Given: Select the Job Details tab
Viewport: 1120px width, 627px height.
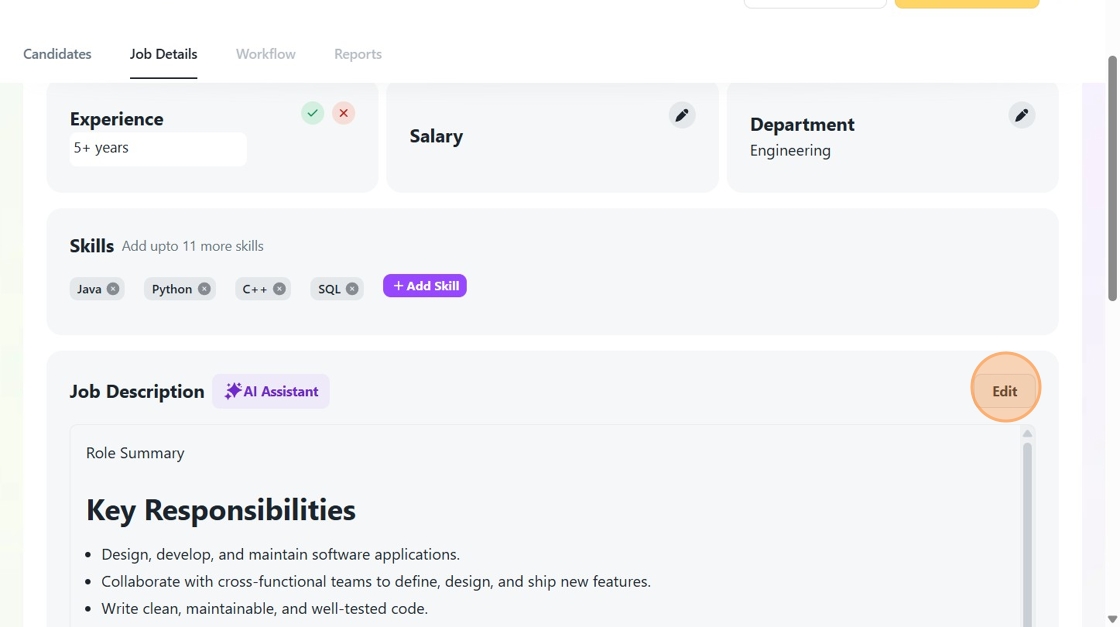Looking at the screenshot, I should click(x=164, y=54).
